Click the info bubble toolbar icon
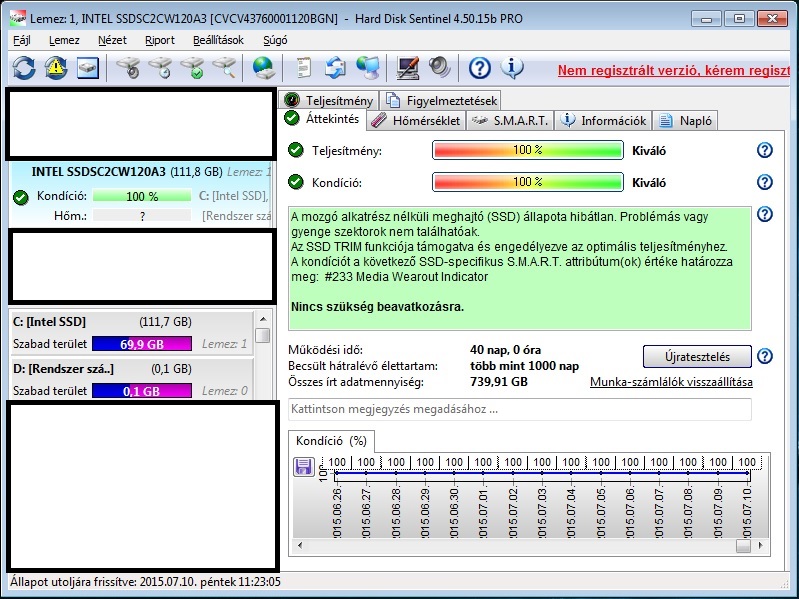Viewport: 799px width, 599px height. tap(512, 68)
